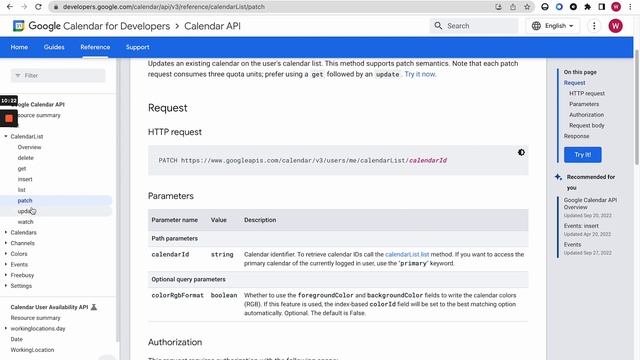Open Calendar User Availability Resource summary
This screenshot has width=640, height=360.
(36, 318)
